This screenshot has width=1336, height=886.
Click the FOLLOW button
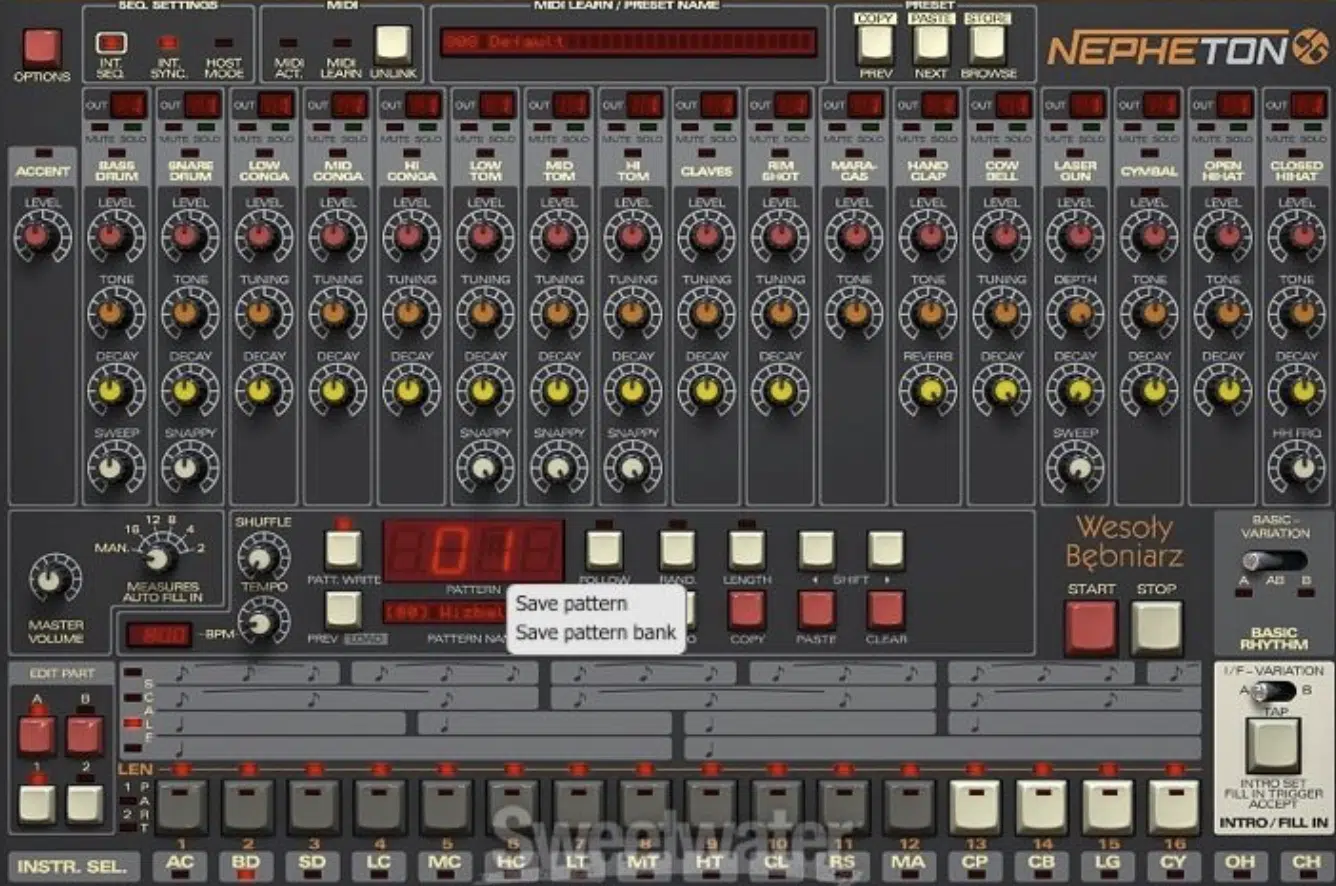point(604,550)
